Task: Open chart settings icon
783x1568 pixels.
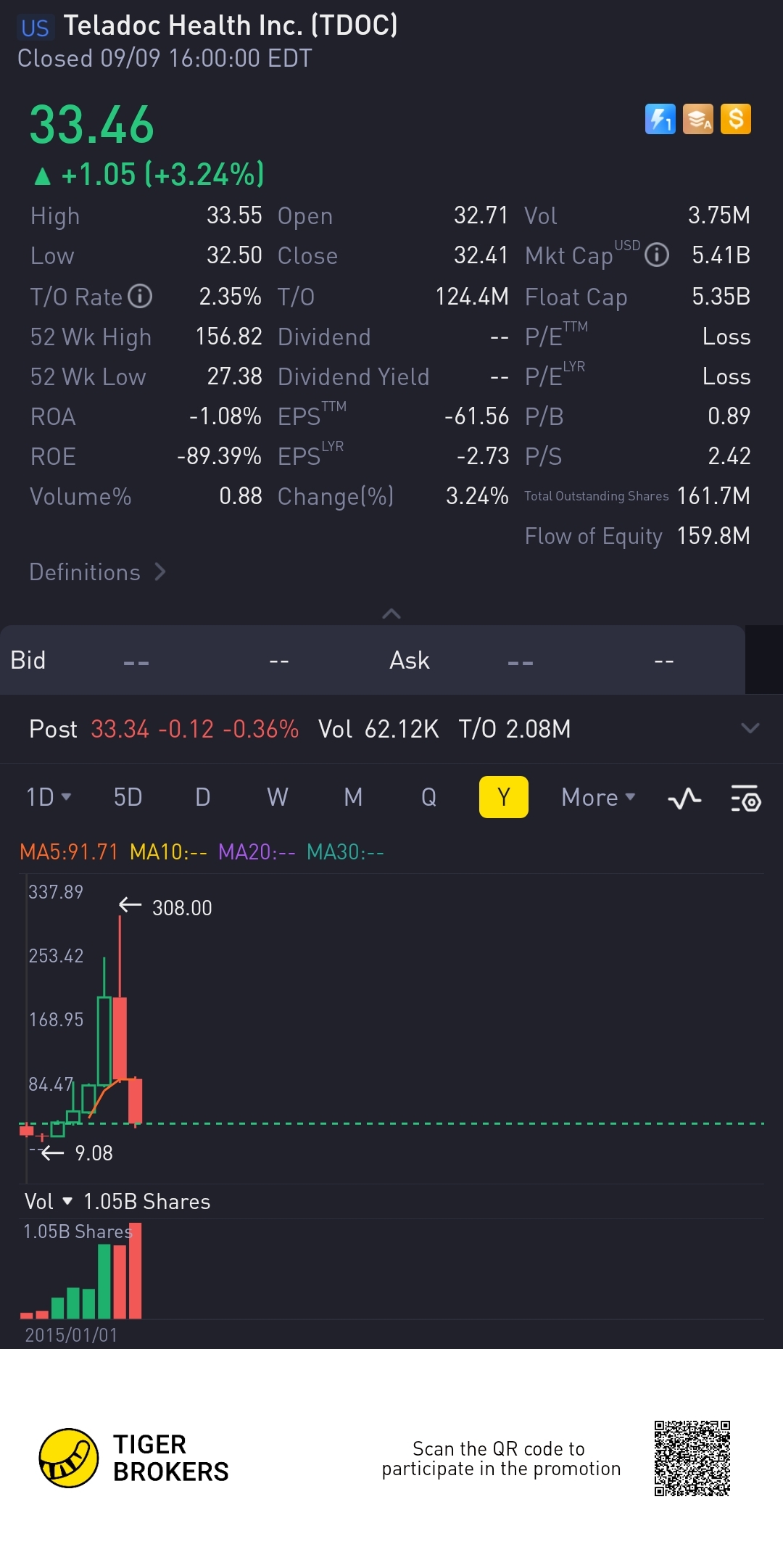Action: click(745, 798)
